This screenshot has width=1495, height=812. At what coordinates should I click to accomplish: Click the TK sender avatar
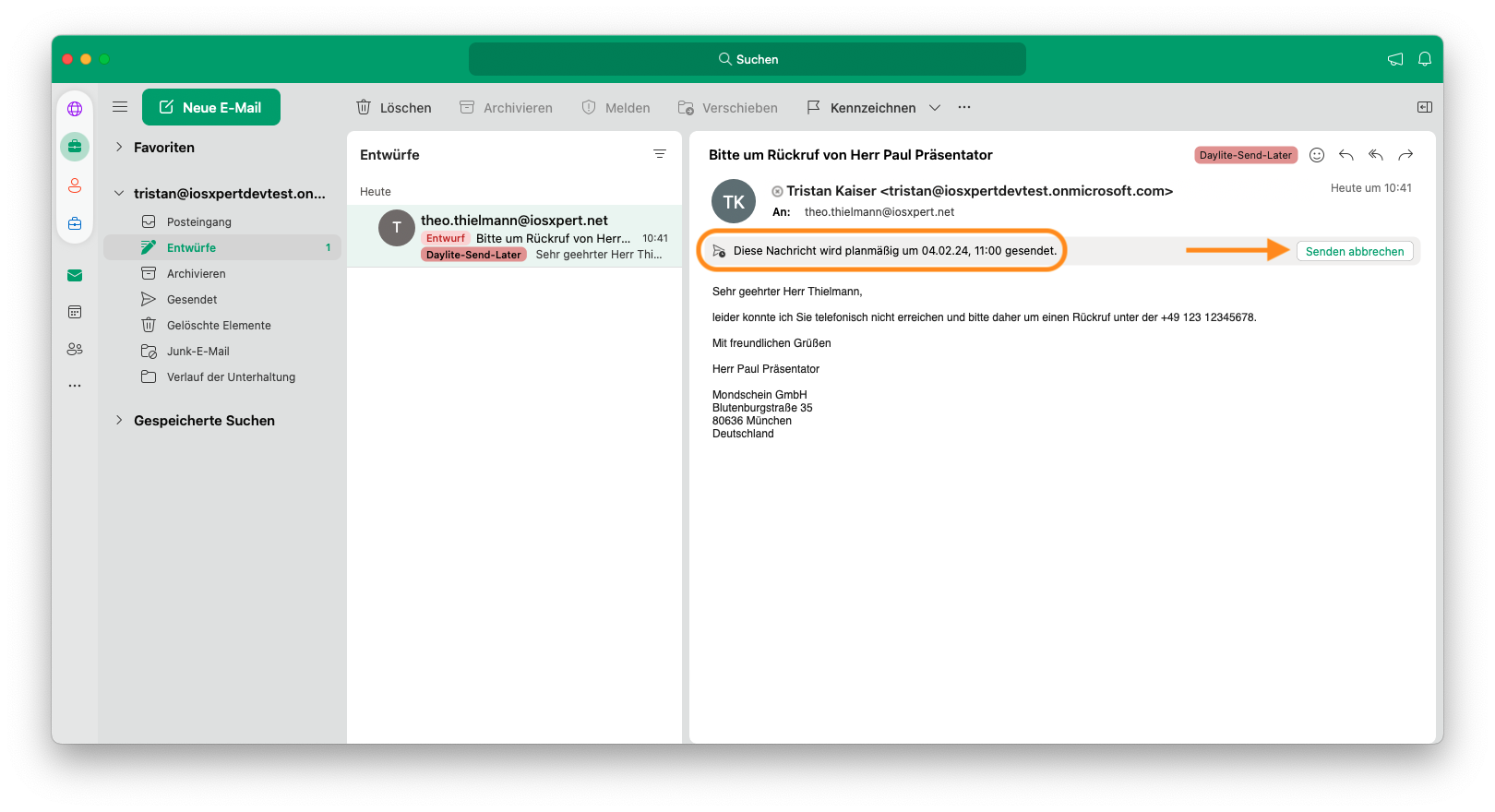tap(734, 201)
